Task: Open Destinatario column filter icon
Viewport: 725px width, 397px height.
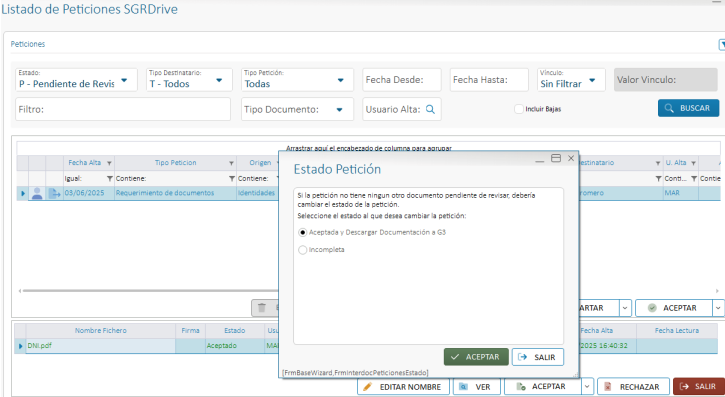Action: coord(657,163)
